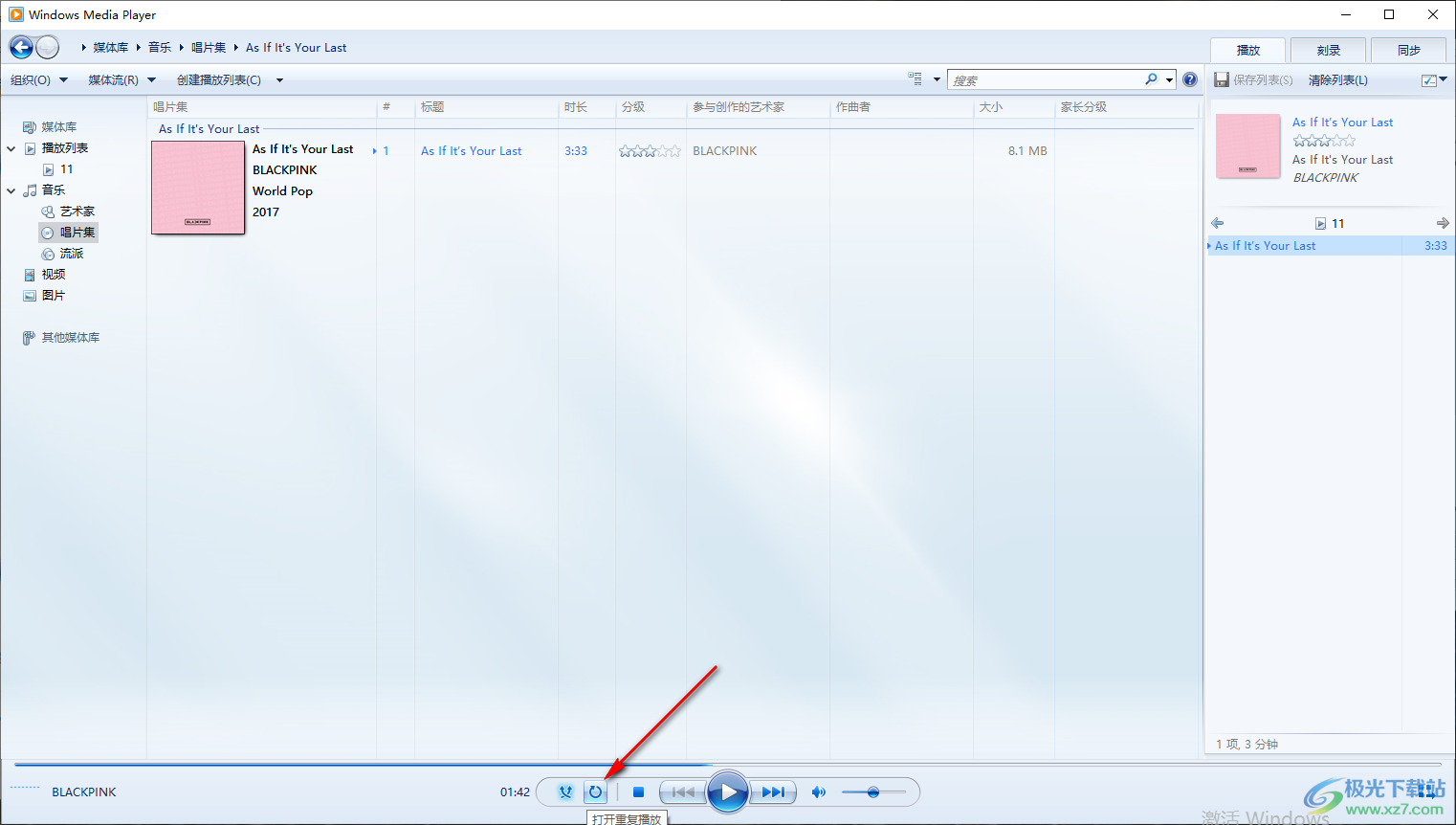
Task: Collapse the 播放列表 tree node
Action: tap(11, 148)
